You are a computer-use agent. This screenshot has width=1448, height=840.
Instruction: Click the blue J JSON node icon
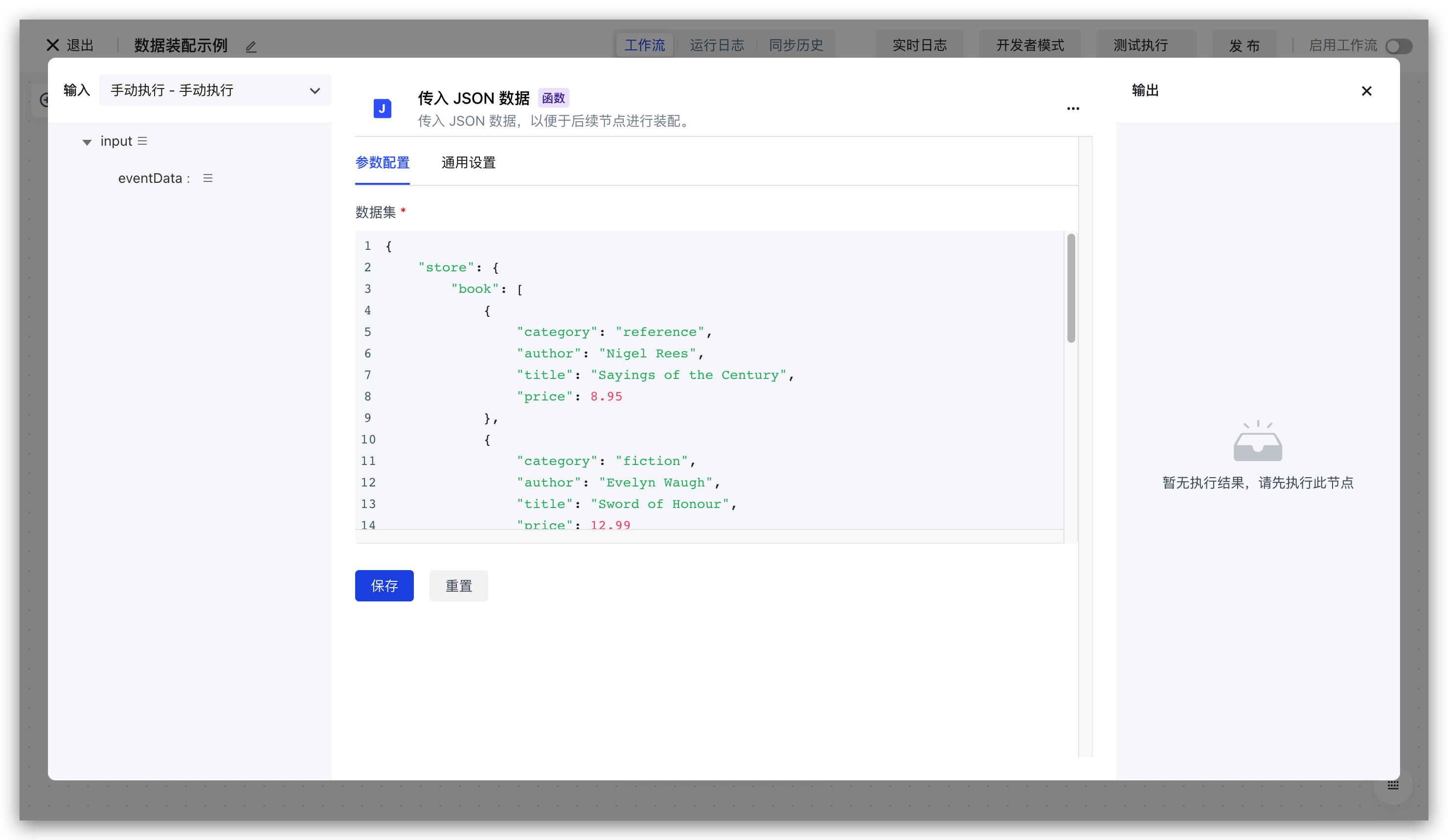[x=382, y=109]
